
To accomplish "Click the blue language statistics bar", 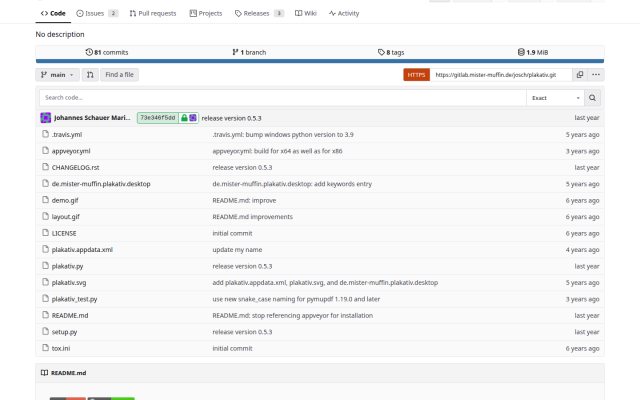I will click(x=320, y=61).
